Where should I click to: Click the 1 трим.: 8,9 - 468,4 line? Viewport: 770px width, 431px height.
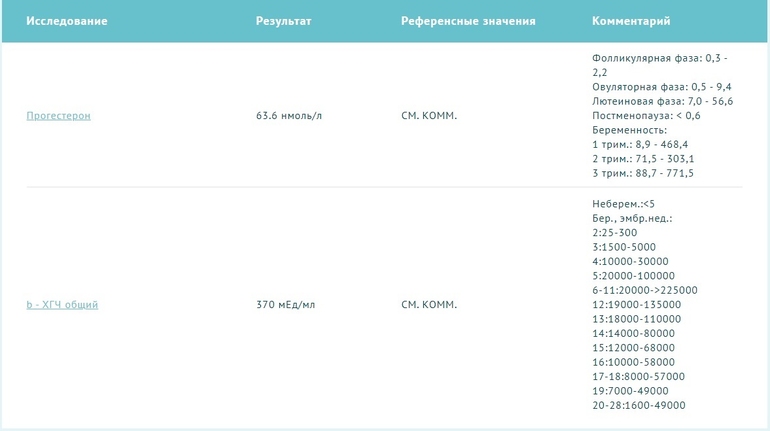pyautogui.click(x=642, y=144)
